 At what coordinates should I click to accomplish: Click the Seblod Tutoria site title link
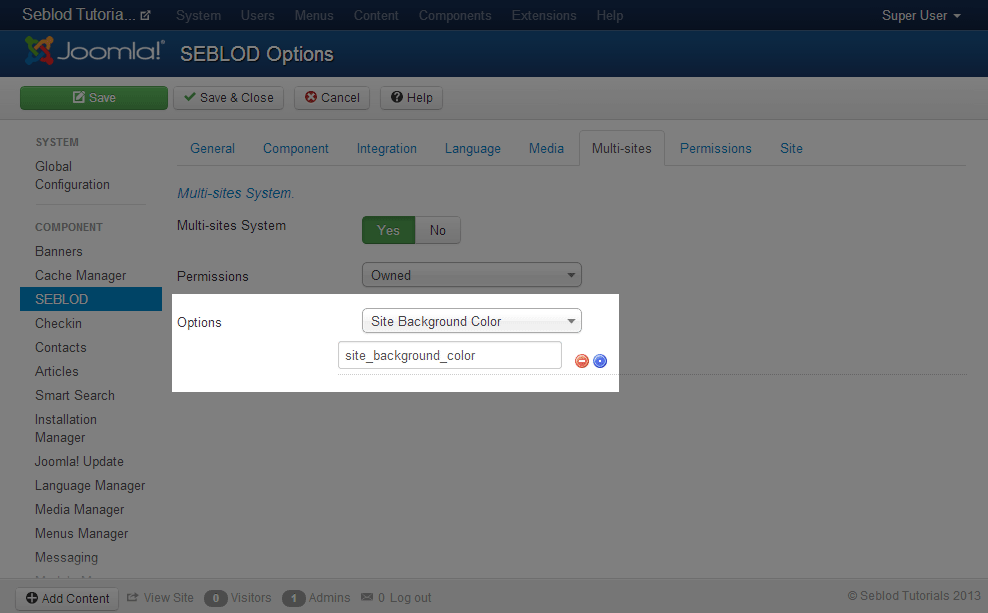(79, 15)
